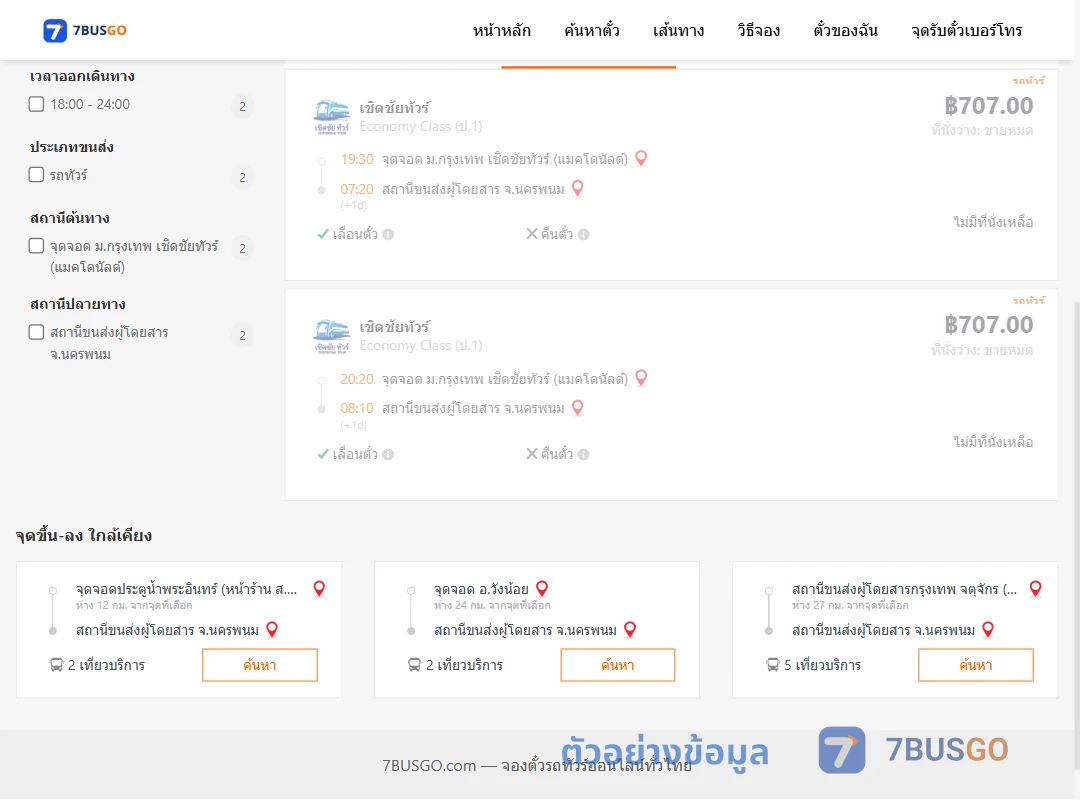1080x800 pixels.
Task: Click X icon of 20:20 trip คืนตั๋ว
Action: 532,453
